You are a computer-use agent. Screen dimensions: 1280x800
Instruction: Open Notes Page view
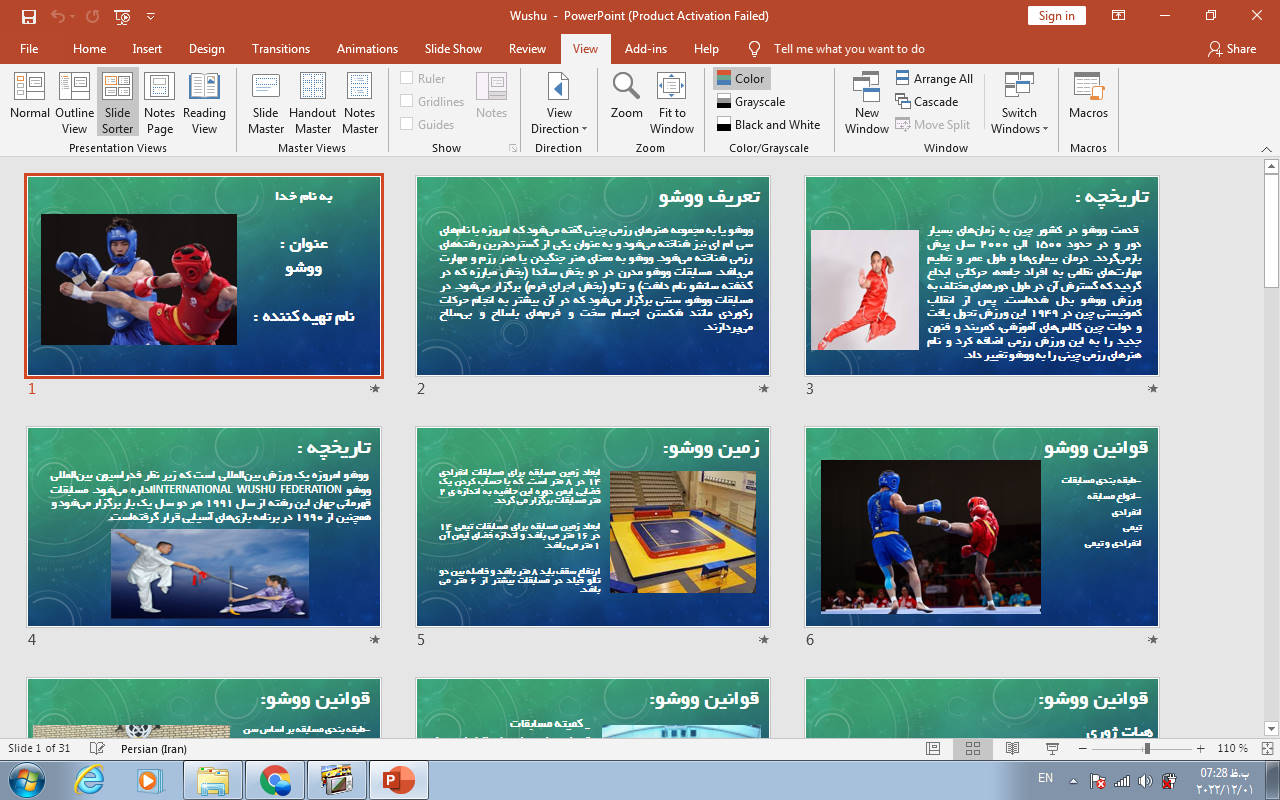click(159, 101)
